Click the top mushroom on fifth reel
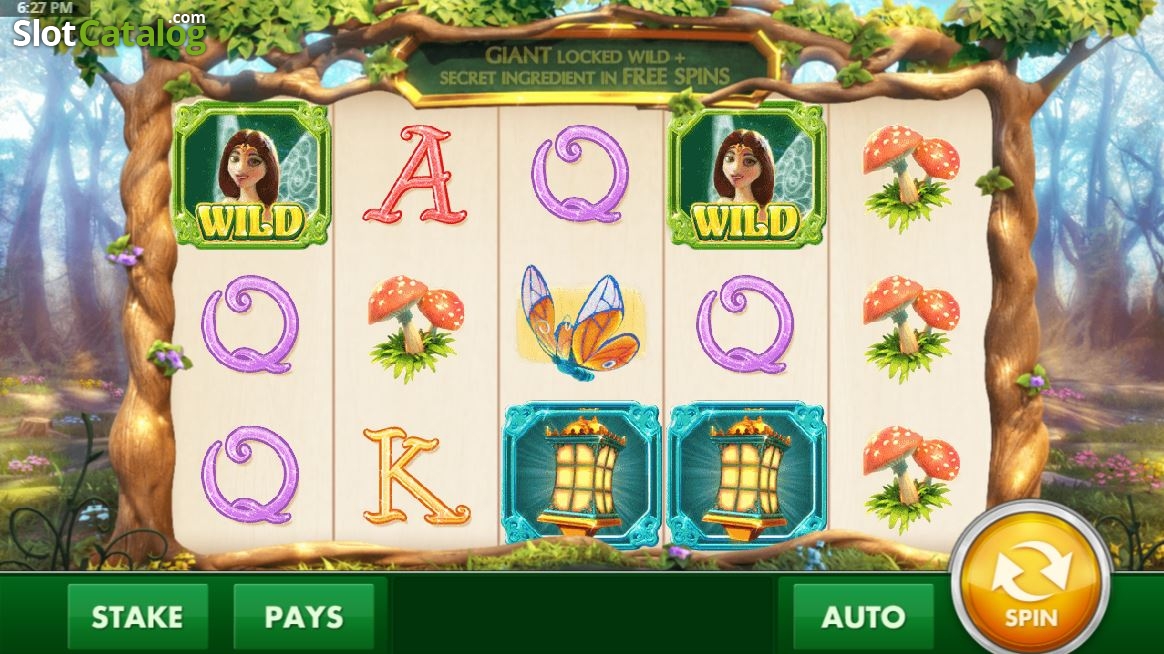 click(911, 177)
